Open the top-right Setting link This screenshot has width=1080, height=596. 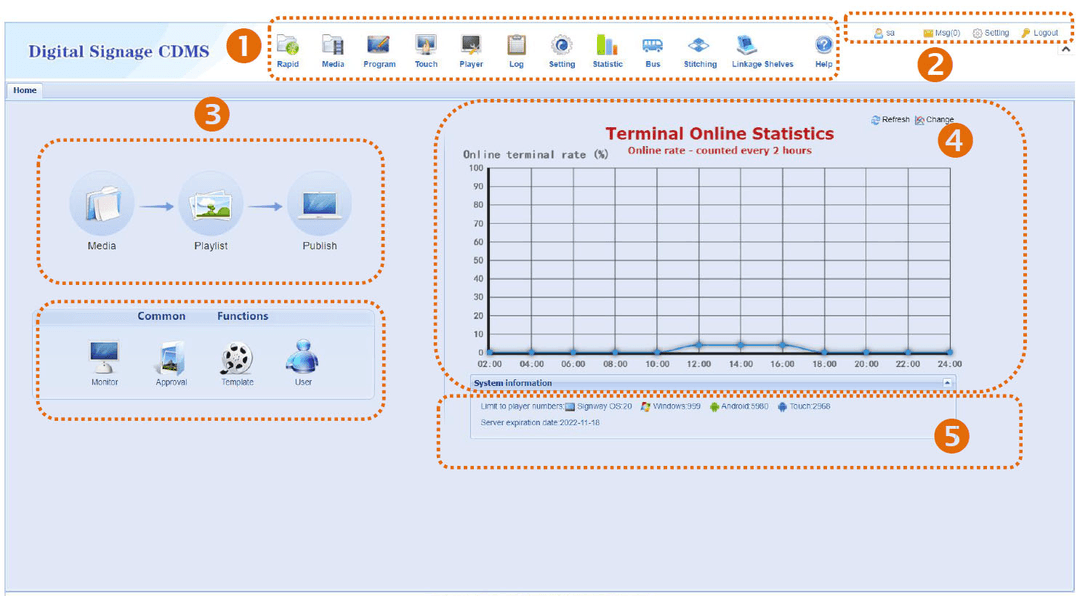coord(990,33)
